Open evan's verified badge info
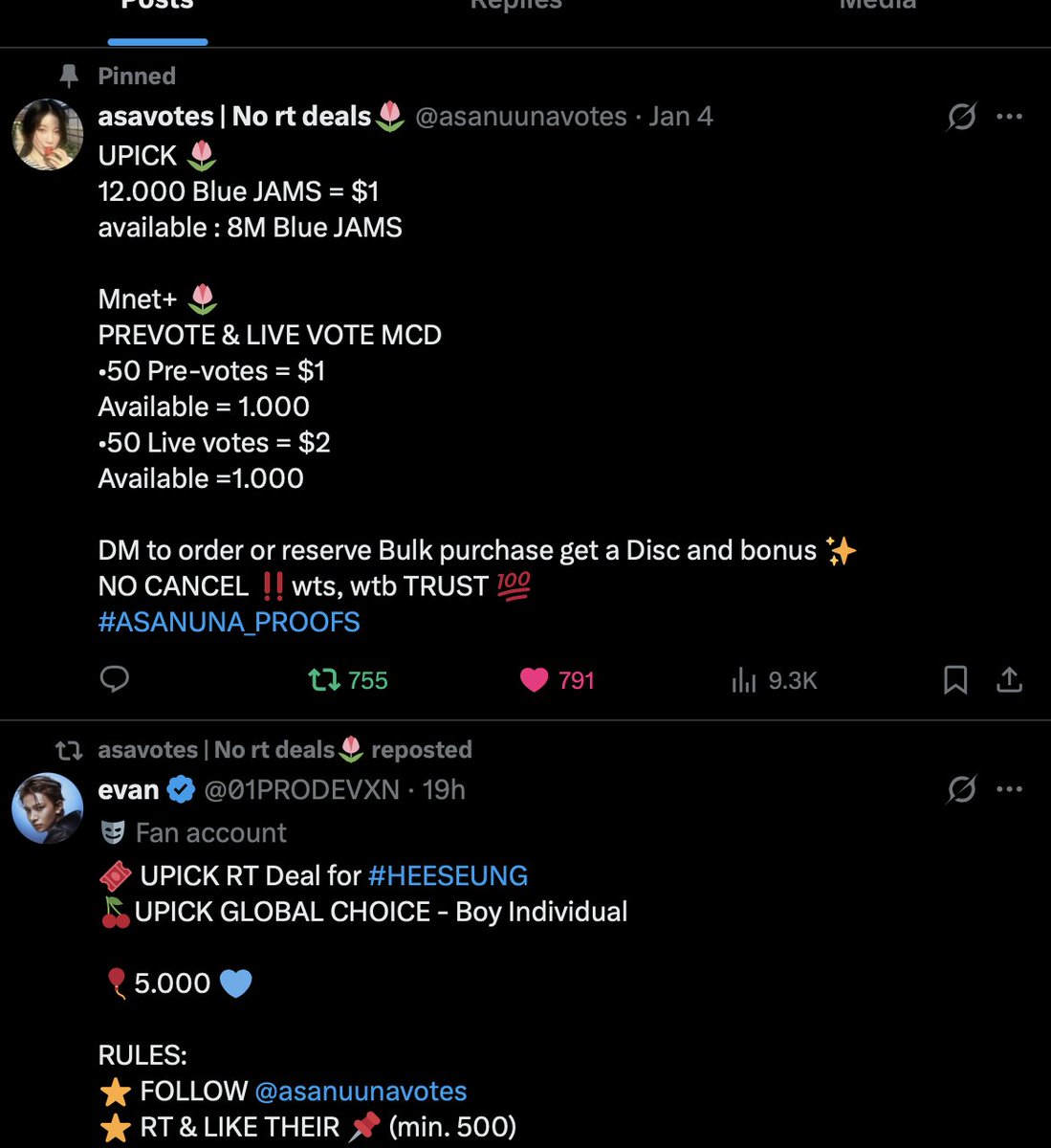This screenshot has width=1051, height=1148. click(181, 789)
